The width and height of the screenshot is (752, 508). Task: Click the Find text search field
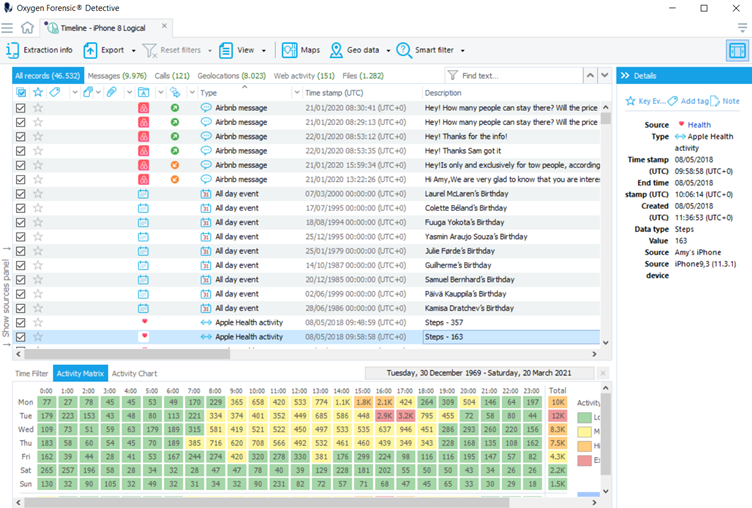click(x=514, y=76)
